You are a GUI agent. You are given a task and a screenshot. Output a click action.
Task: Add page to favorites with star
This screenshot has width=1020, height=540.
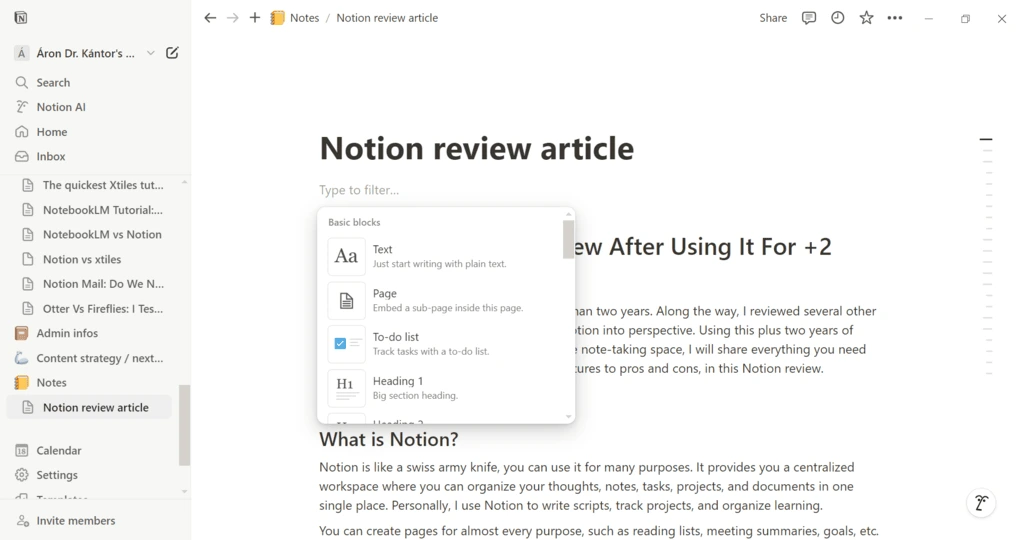(x=866, y=18)
